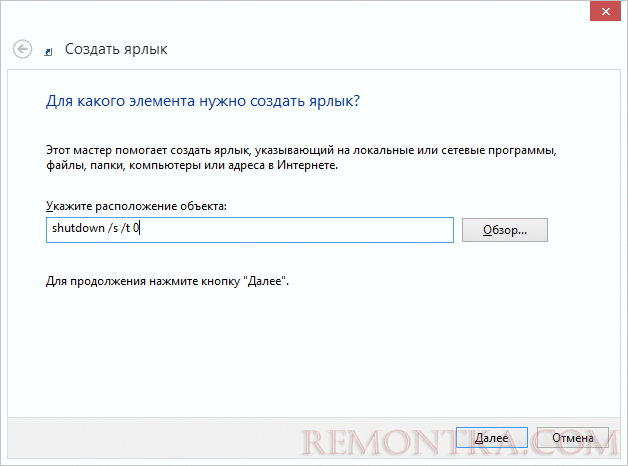The image size is (628, 466).
Task: Close the Create Shortcut dialog
Action: (605, 12)
